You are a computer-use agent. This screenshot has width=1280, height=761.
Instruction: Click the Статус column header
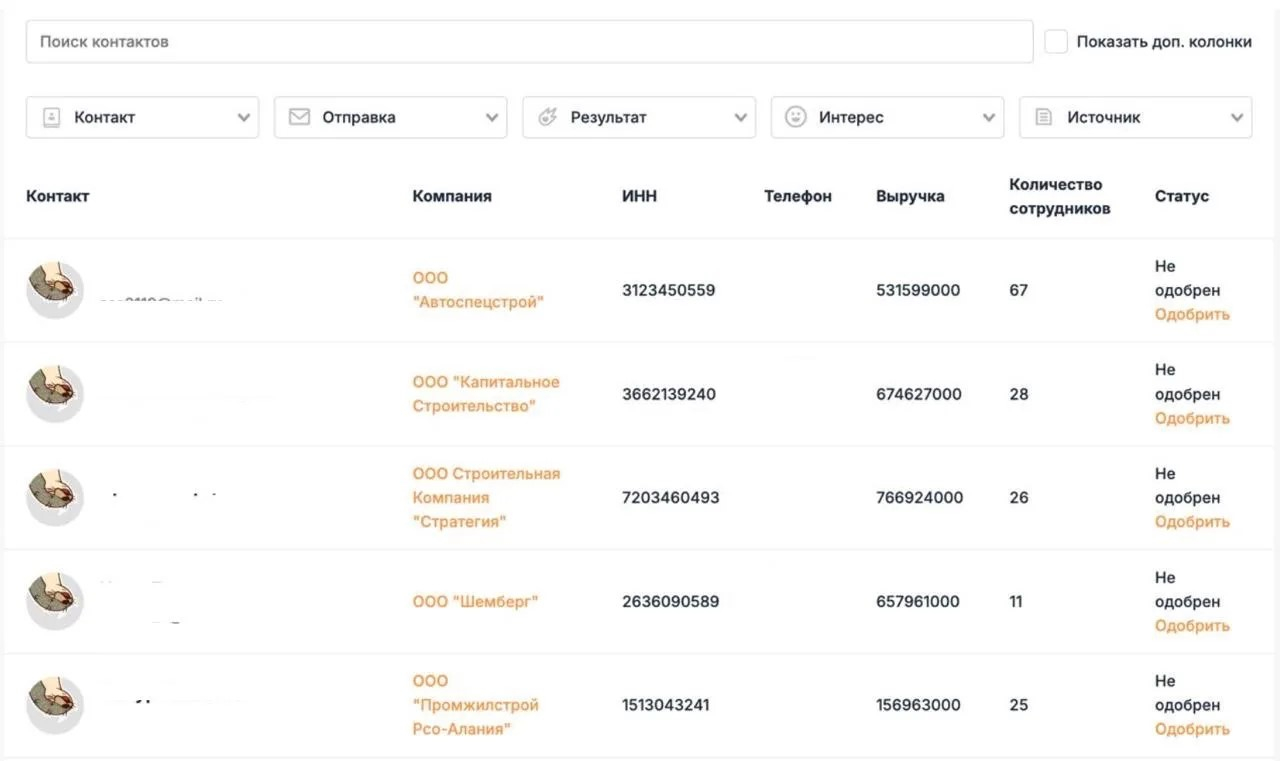tap(1182, 196)
